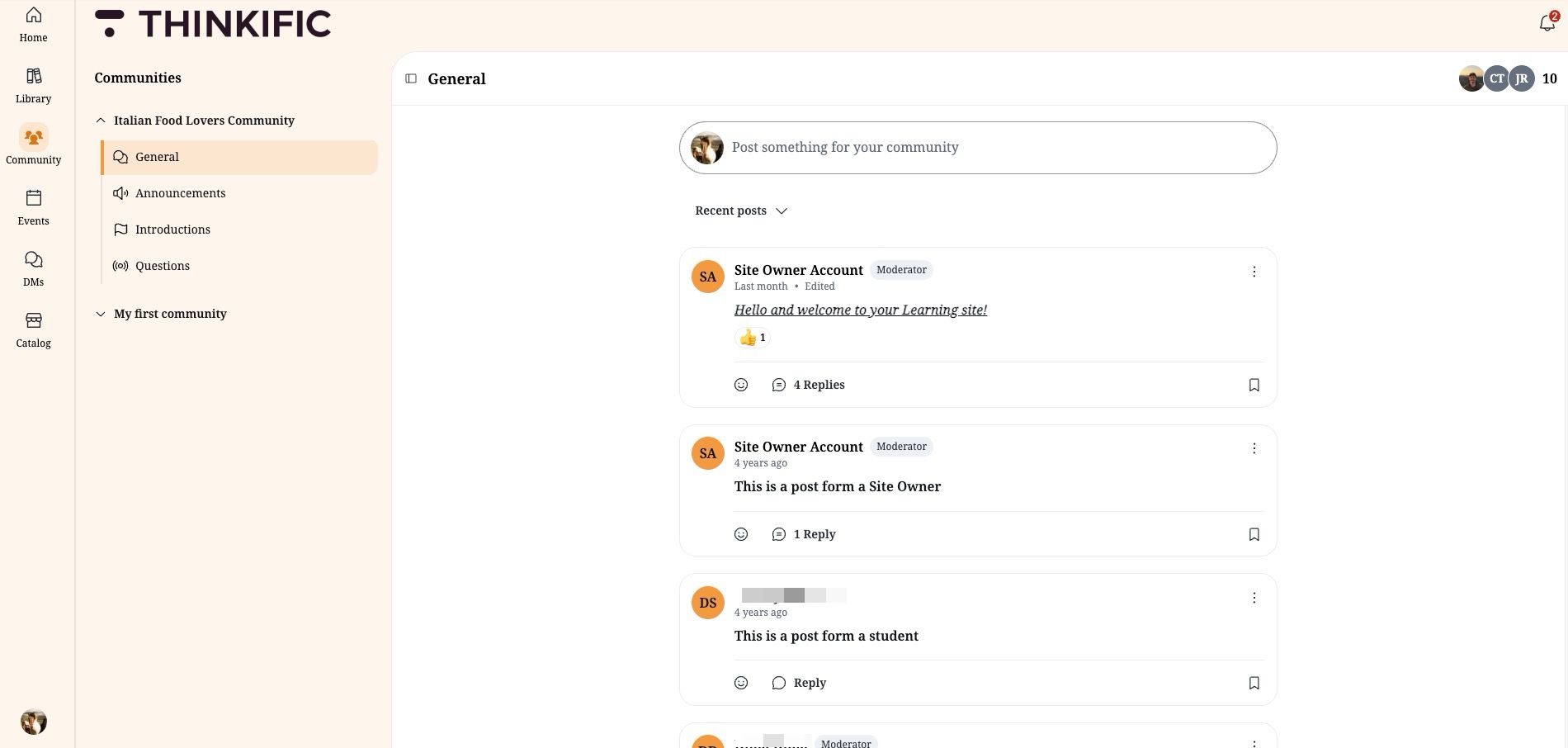
Task: View 1 Reply on the Site Owner post
Action: point(804,534)
